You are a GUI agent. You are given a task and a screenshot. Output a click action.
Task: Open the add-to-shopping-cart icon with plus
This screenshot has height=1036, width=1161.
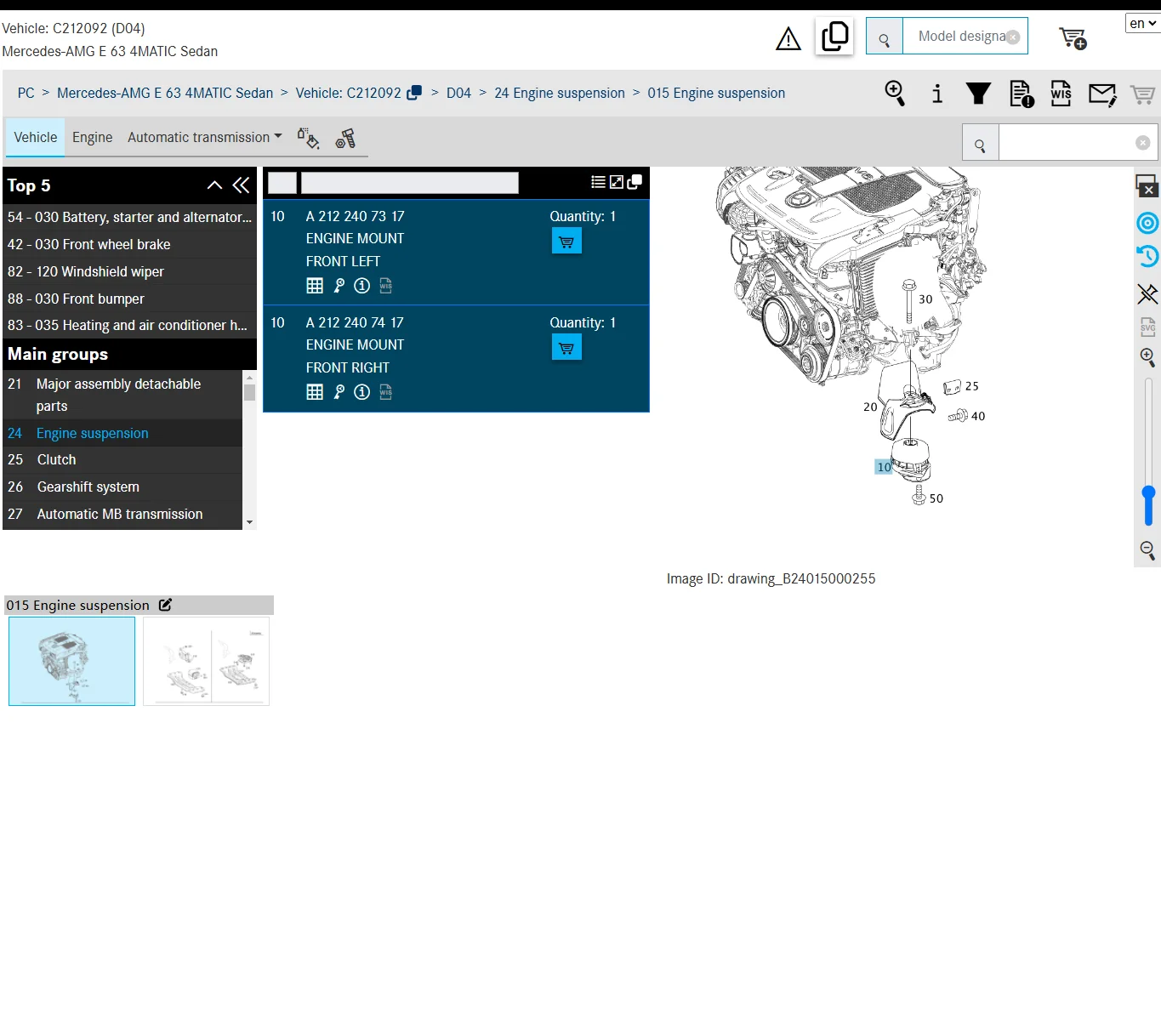pos(1073,37)
